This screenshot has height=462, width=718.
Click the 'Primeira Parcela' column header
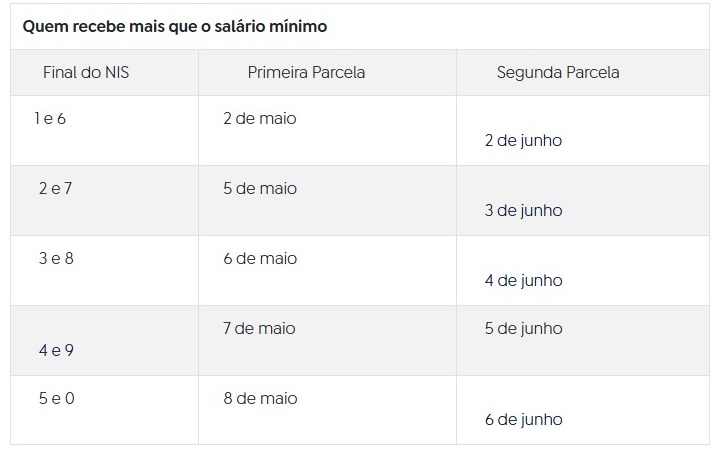pos(306,73)
